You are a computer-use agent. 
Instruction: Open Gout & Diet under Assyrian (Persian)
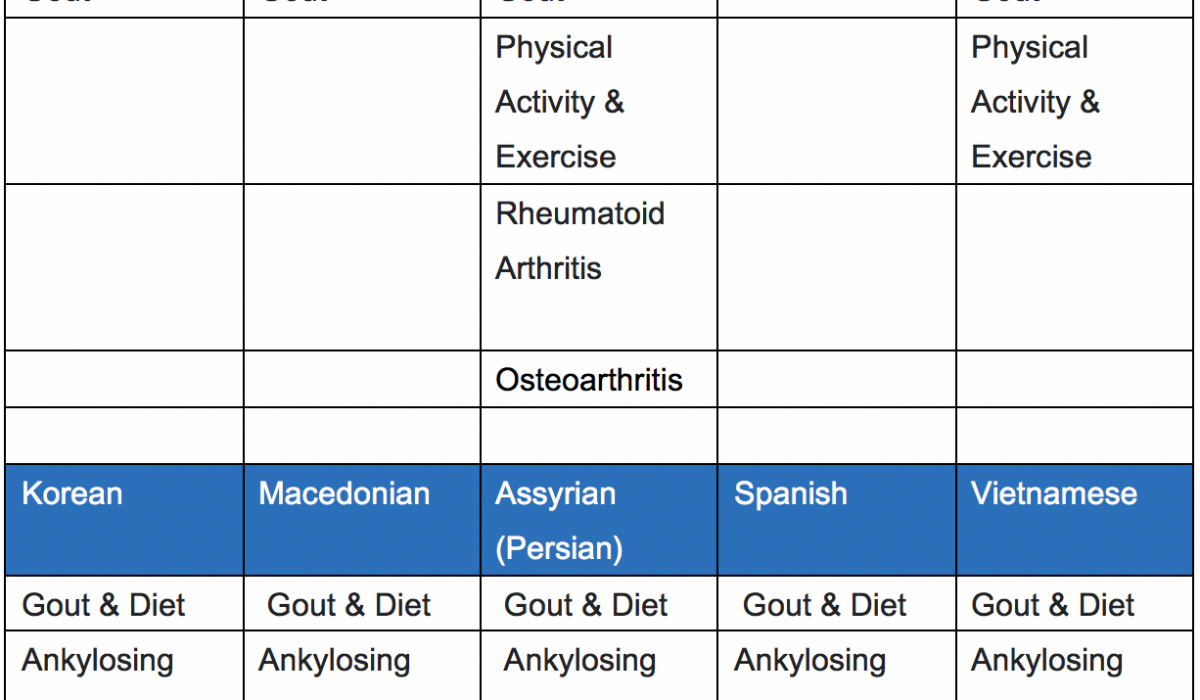(586, 605)
